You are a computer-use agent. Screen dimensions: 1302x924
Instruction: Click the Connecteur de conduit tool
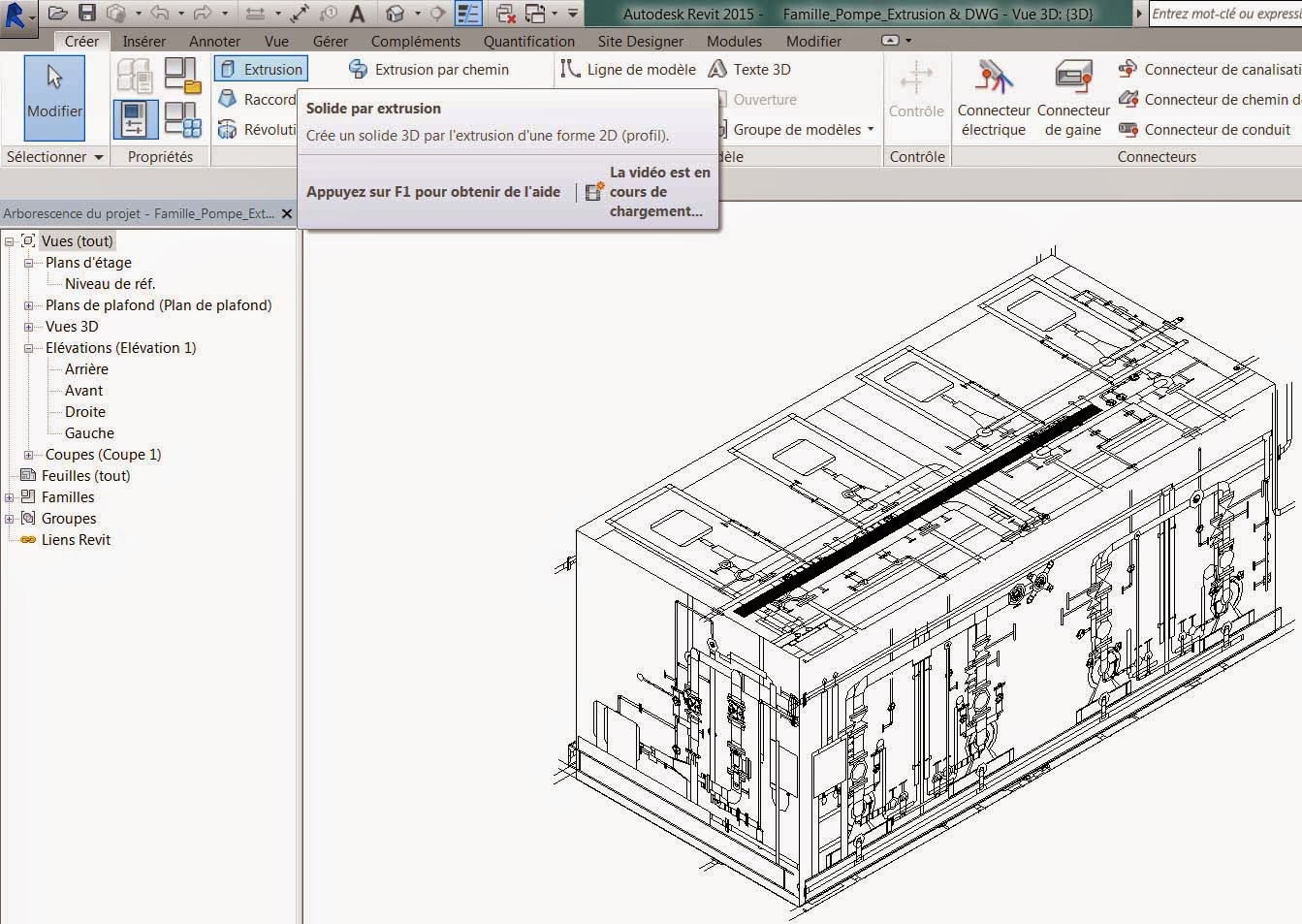(1205, 130)
